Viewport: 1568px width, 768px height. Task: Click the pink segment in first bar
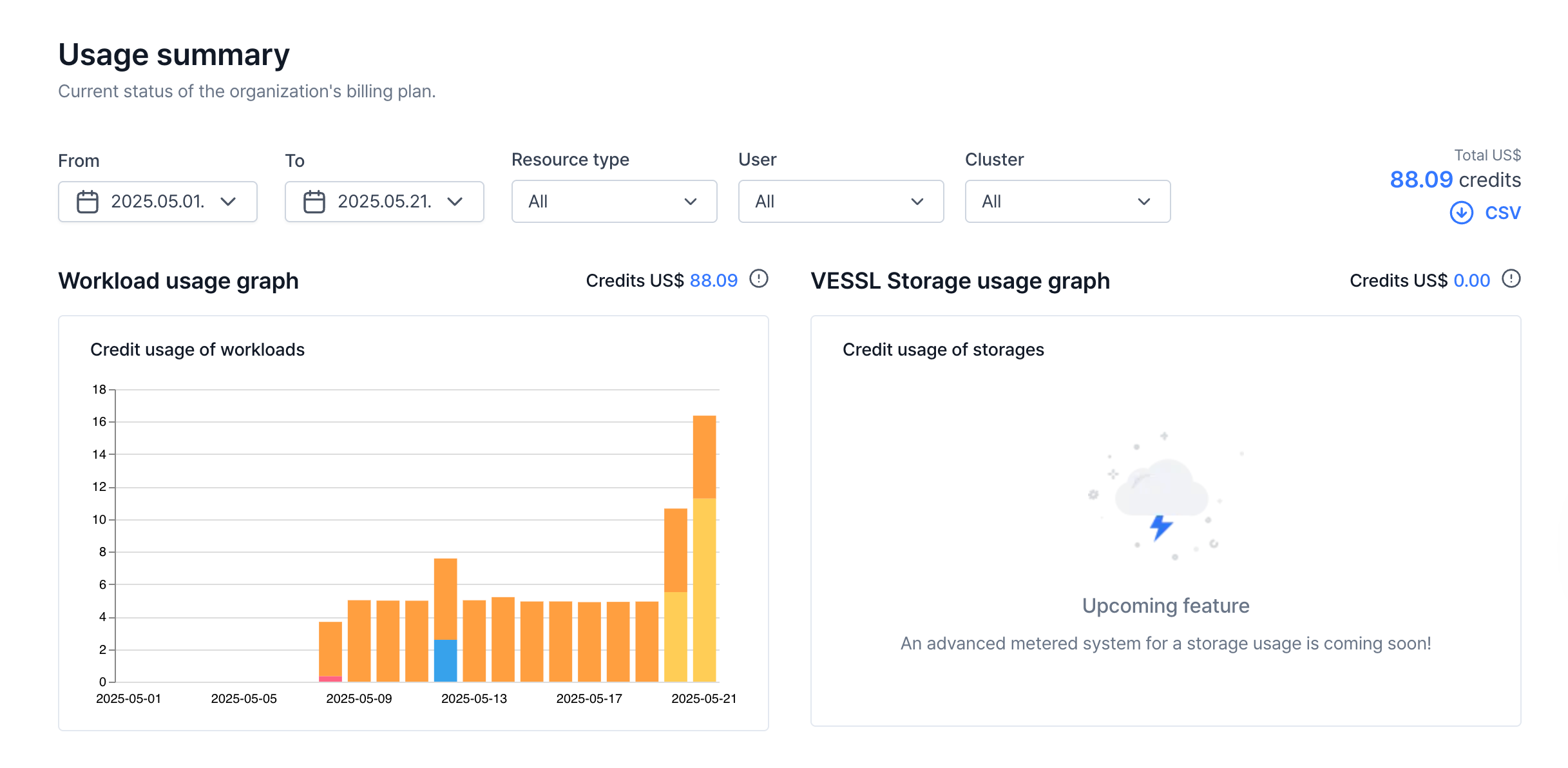[330, 678]
